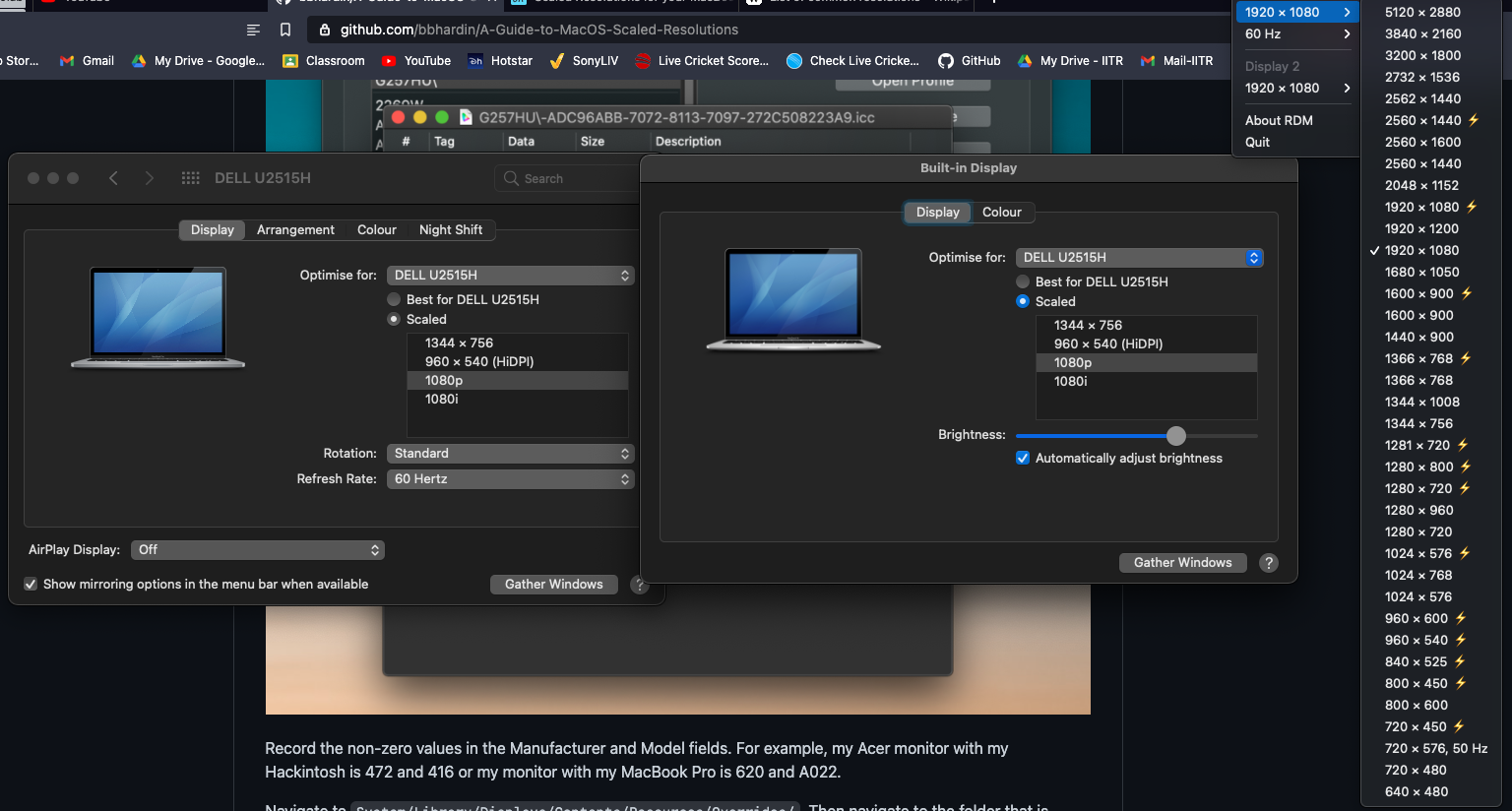Open the Rotation dropdown
Screen dimensions: 1512x811
pos(510,453)
